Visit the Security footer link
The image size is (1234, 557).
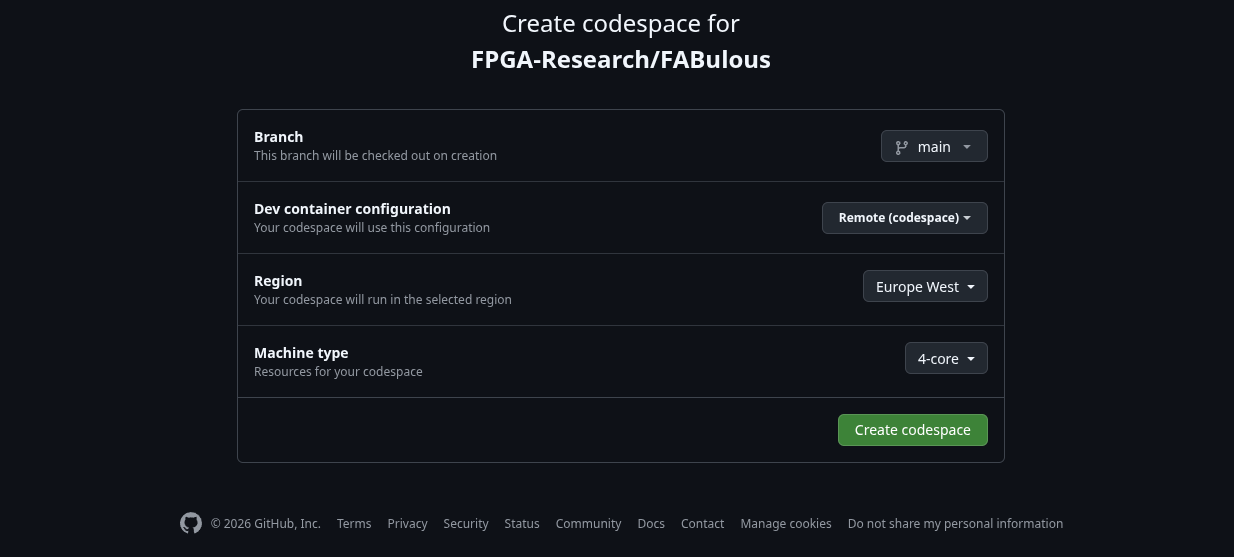[x=466, y=524]
